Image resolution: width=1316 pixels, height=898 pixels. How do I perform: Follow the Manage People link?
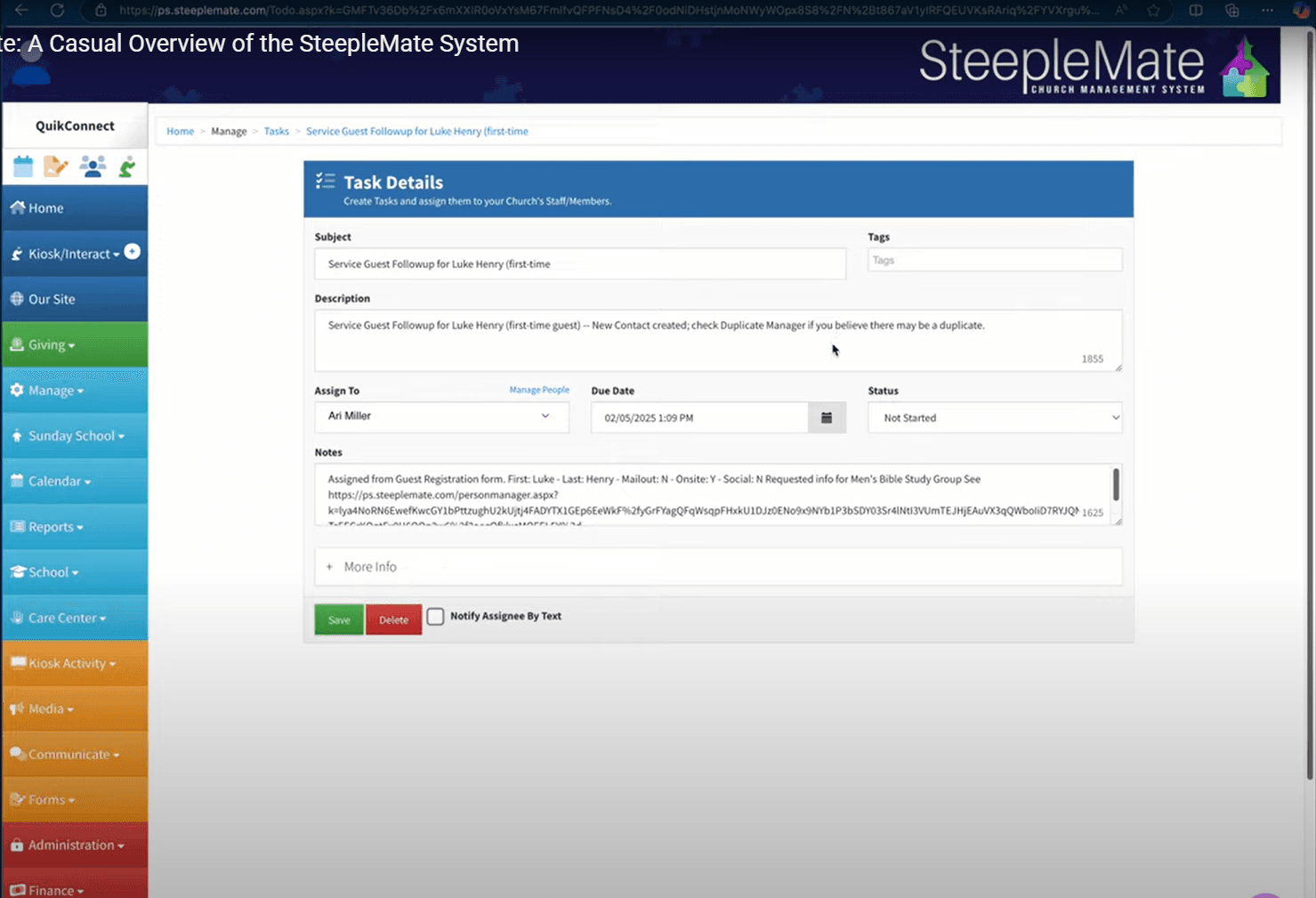[539, 390]
